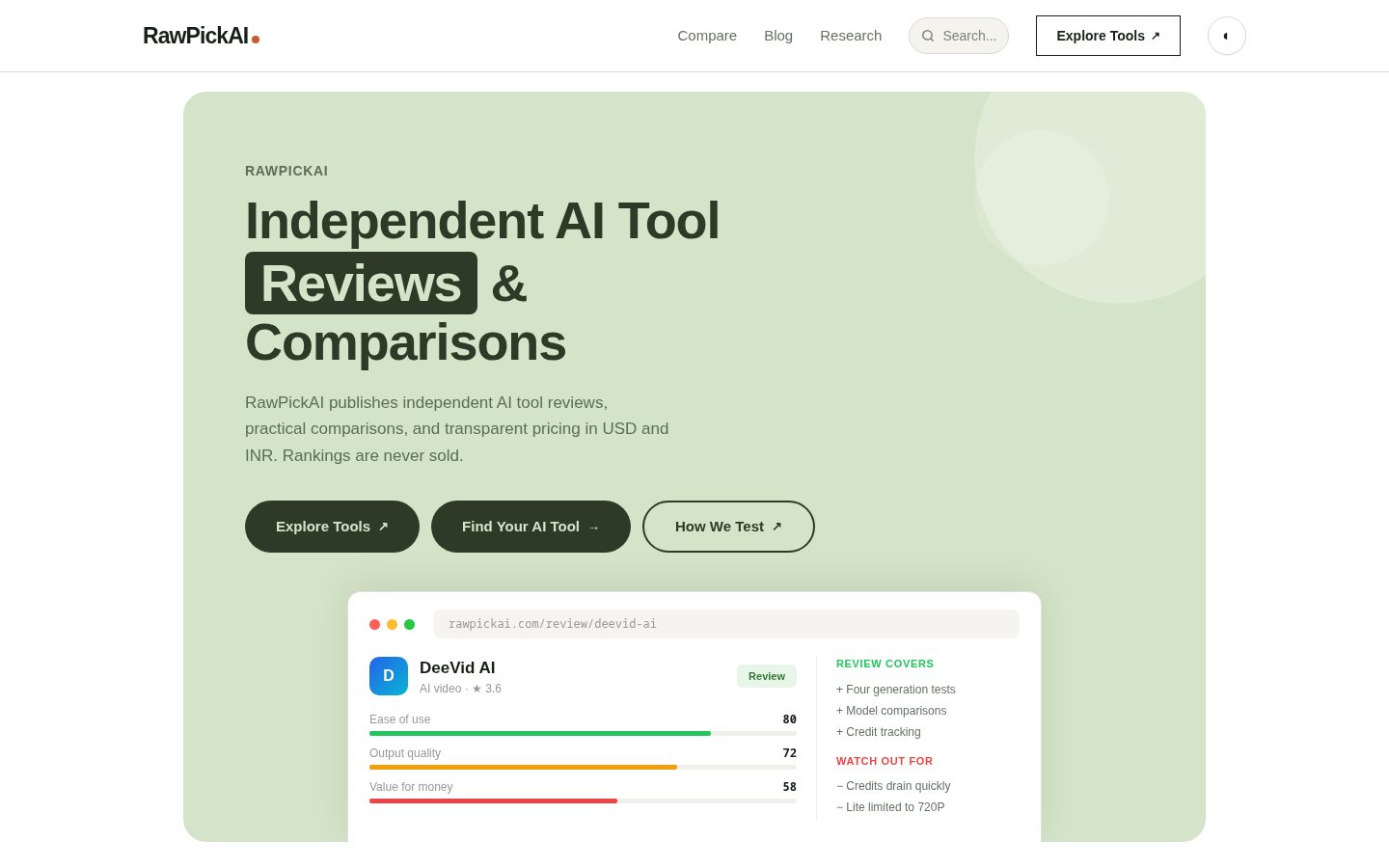Click the search input field
The width and height of the screenshot is (1389, 868).
tap(959, 36)
